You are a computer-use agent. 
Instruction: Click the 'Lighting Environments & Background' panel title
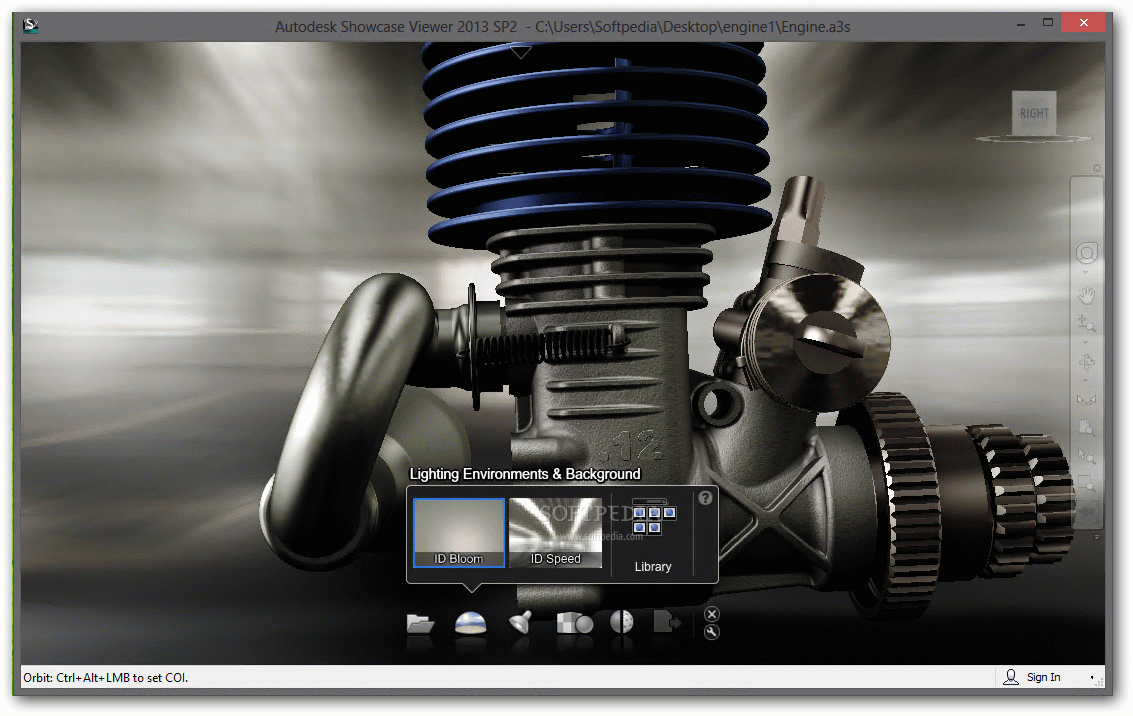(x=525, y=474)
